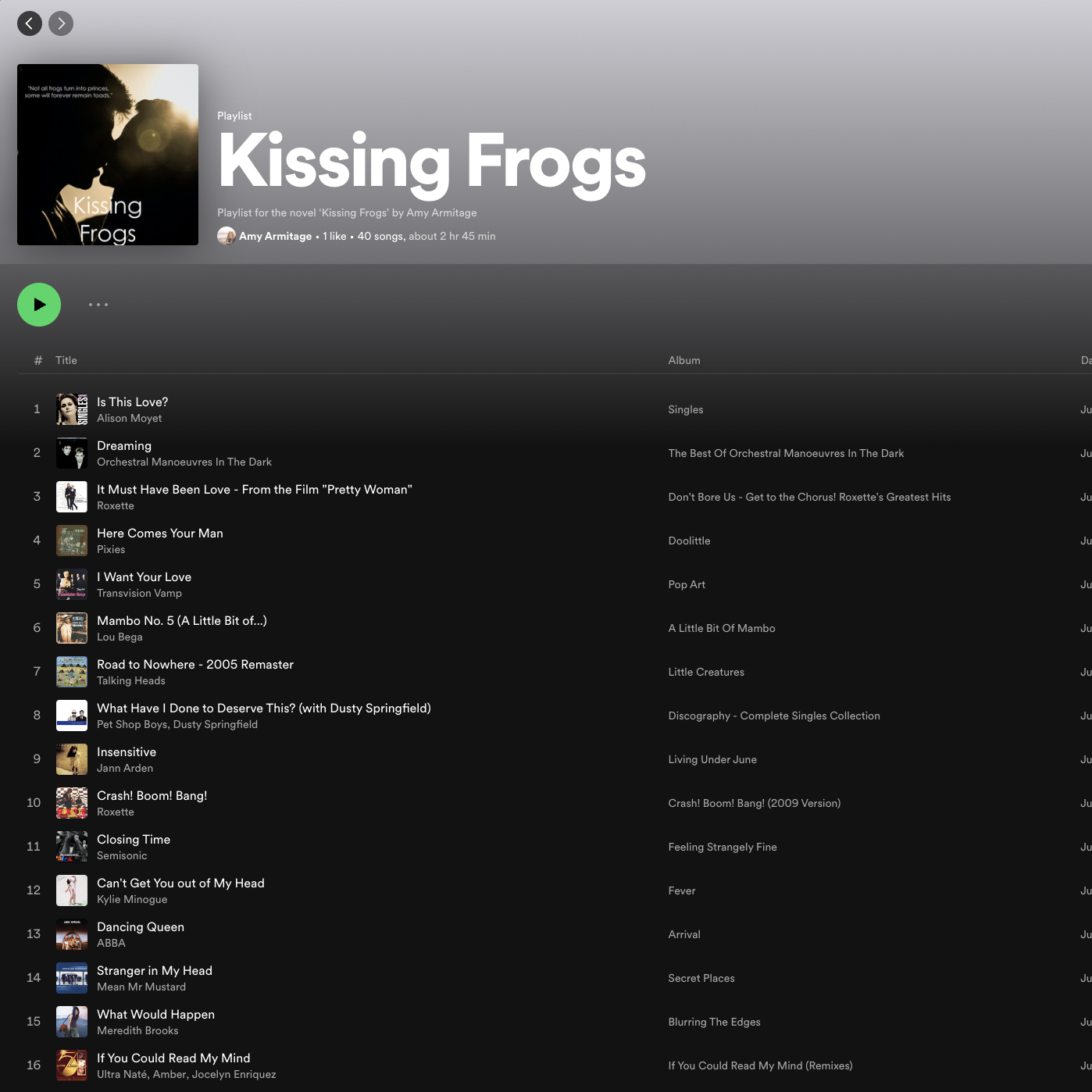The image size is (1092, 1092).
Task: Click the Dancing Queen album art thumbnail
Action: [72, 934]
